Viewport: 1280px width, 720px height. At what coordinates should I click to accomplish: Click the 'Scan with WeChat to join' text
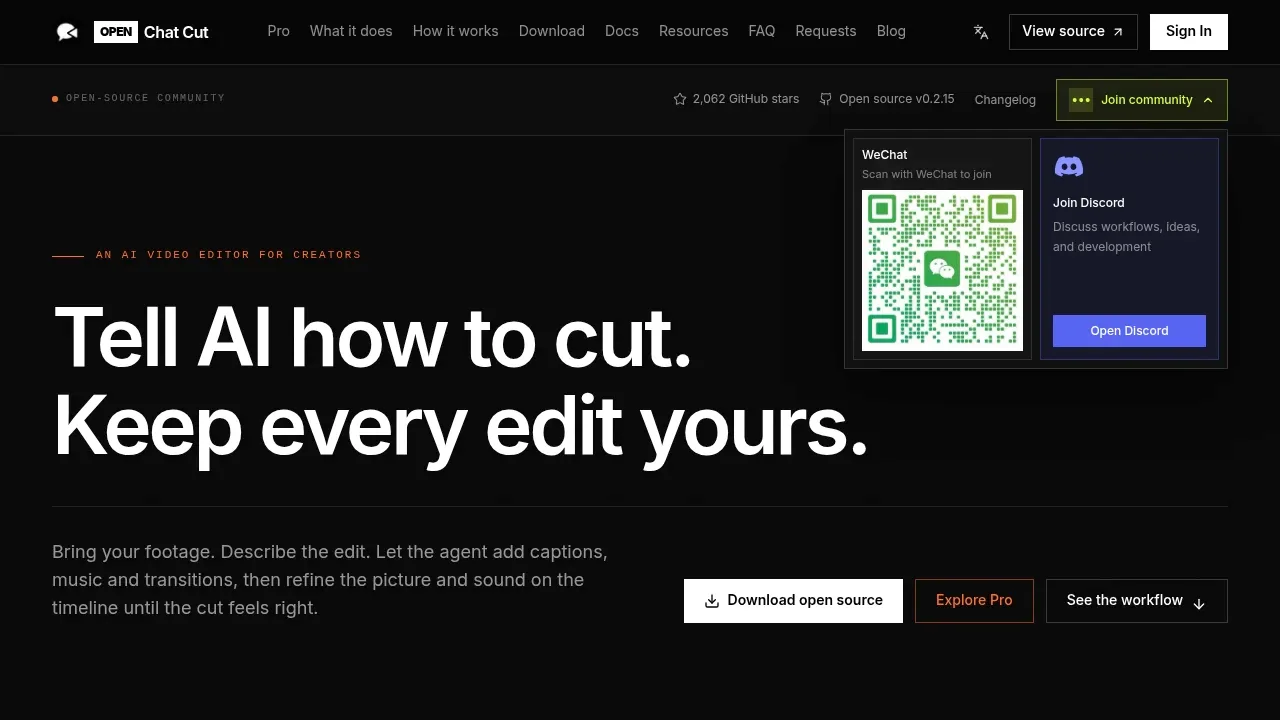click(x=927, y=174)
